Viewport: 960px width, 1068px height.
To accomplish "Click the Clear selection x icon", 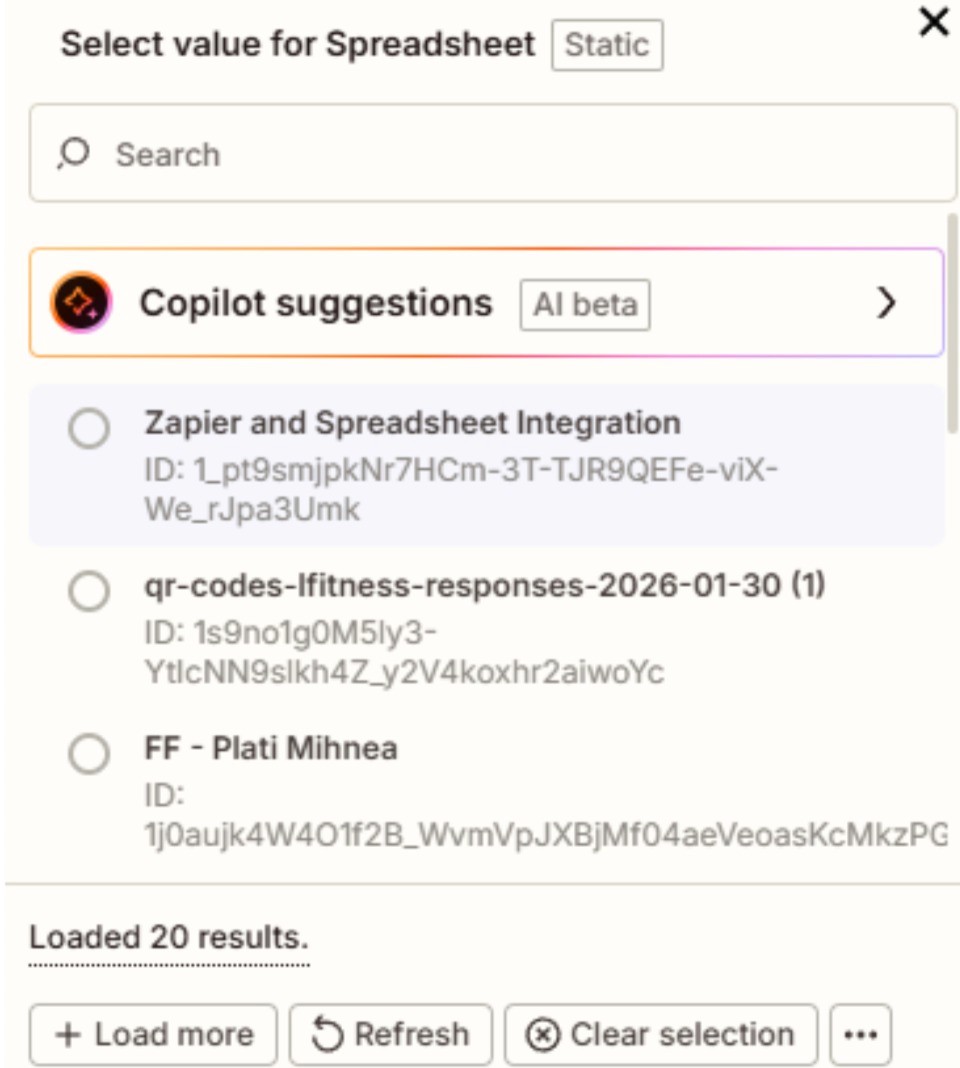I will point(543,1035).
